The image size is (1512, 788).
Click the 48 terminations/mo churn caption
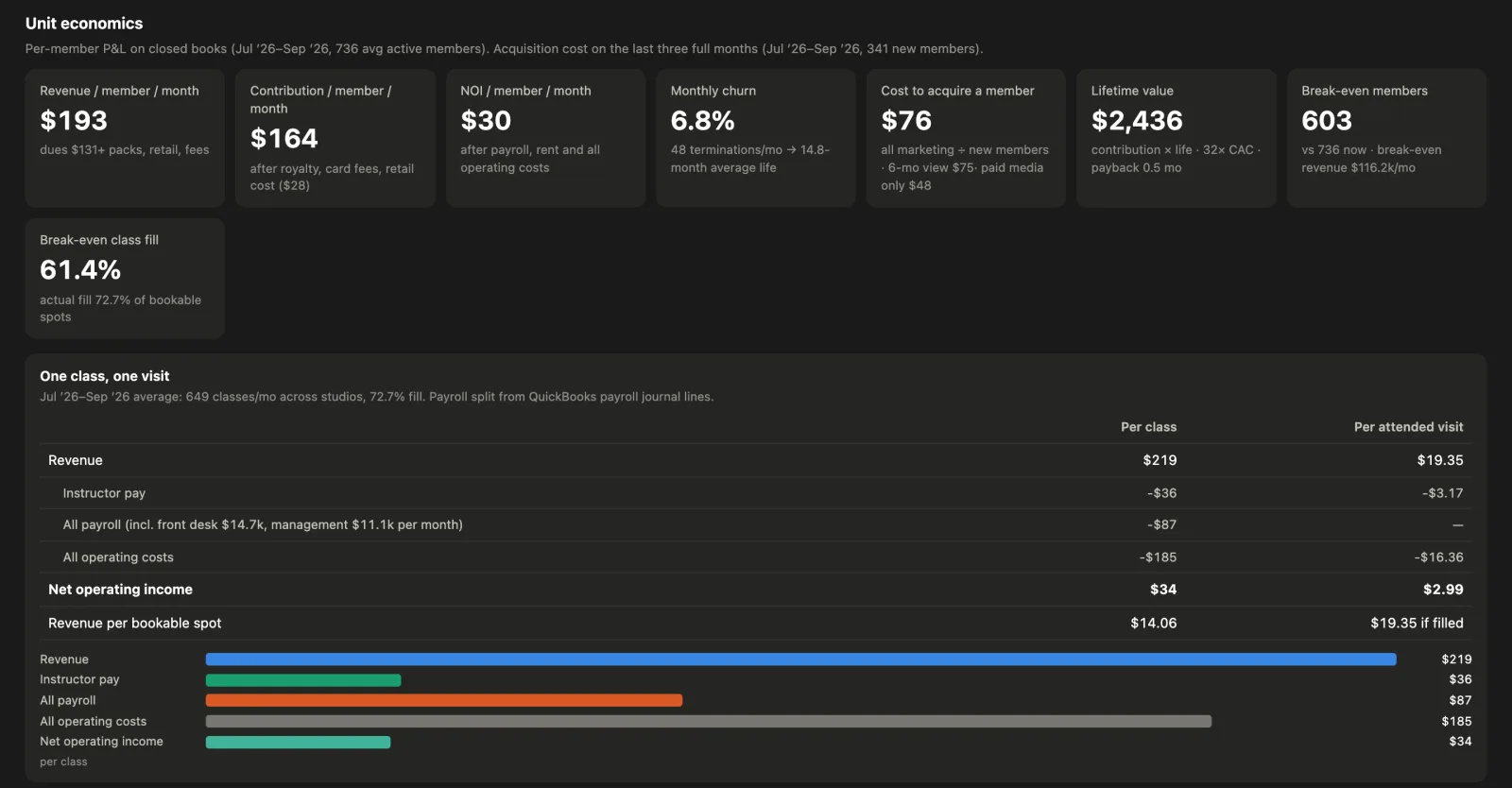(x=749, y=159)
